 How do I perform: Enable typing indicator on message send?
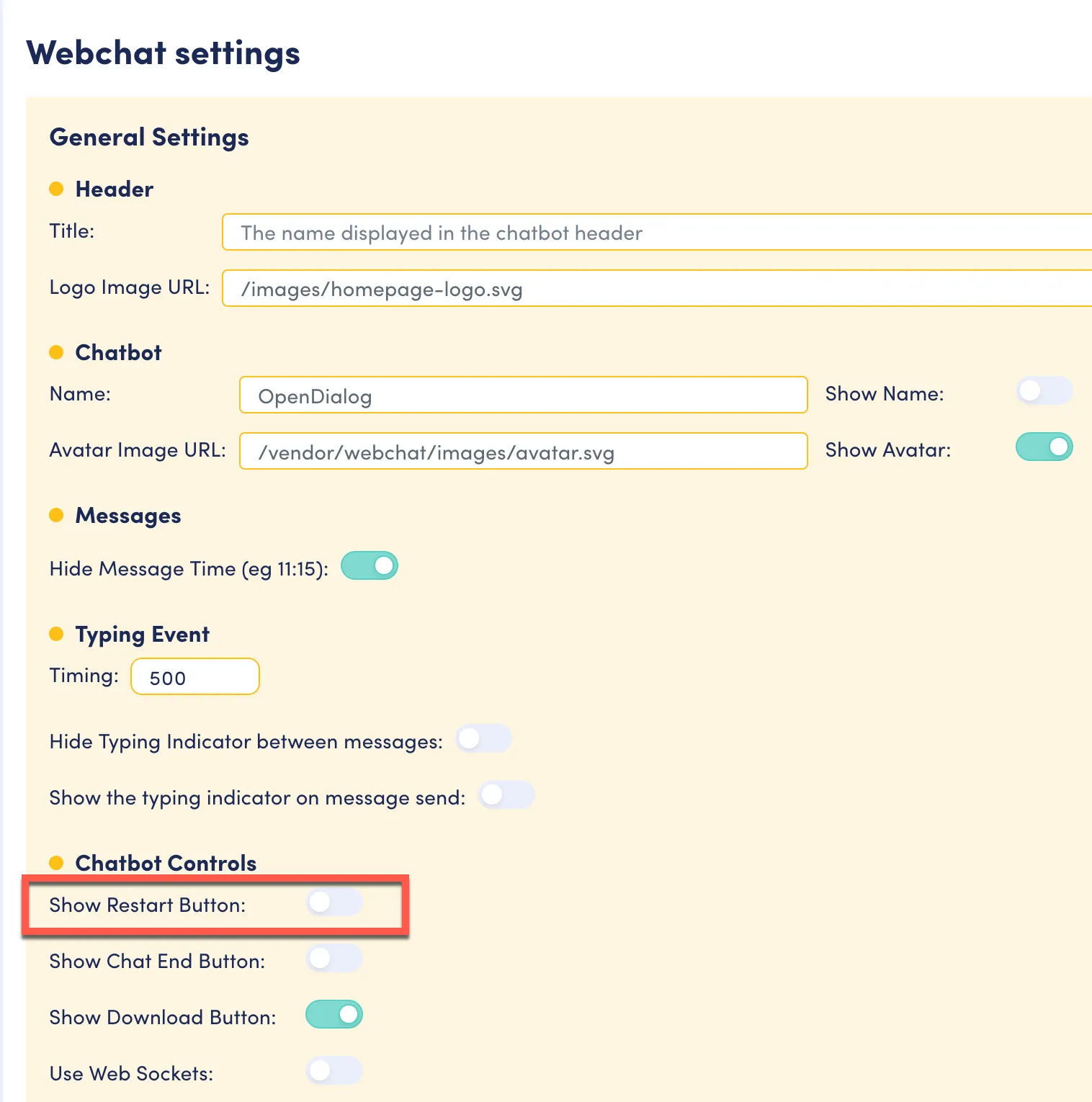coord(506,795)
